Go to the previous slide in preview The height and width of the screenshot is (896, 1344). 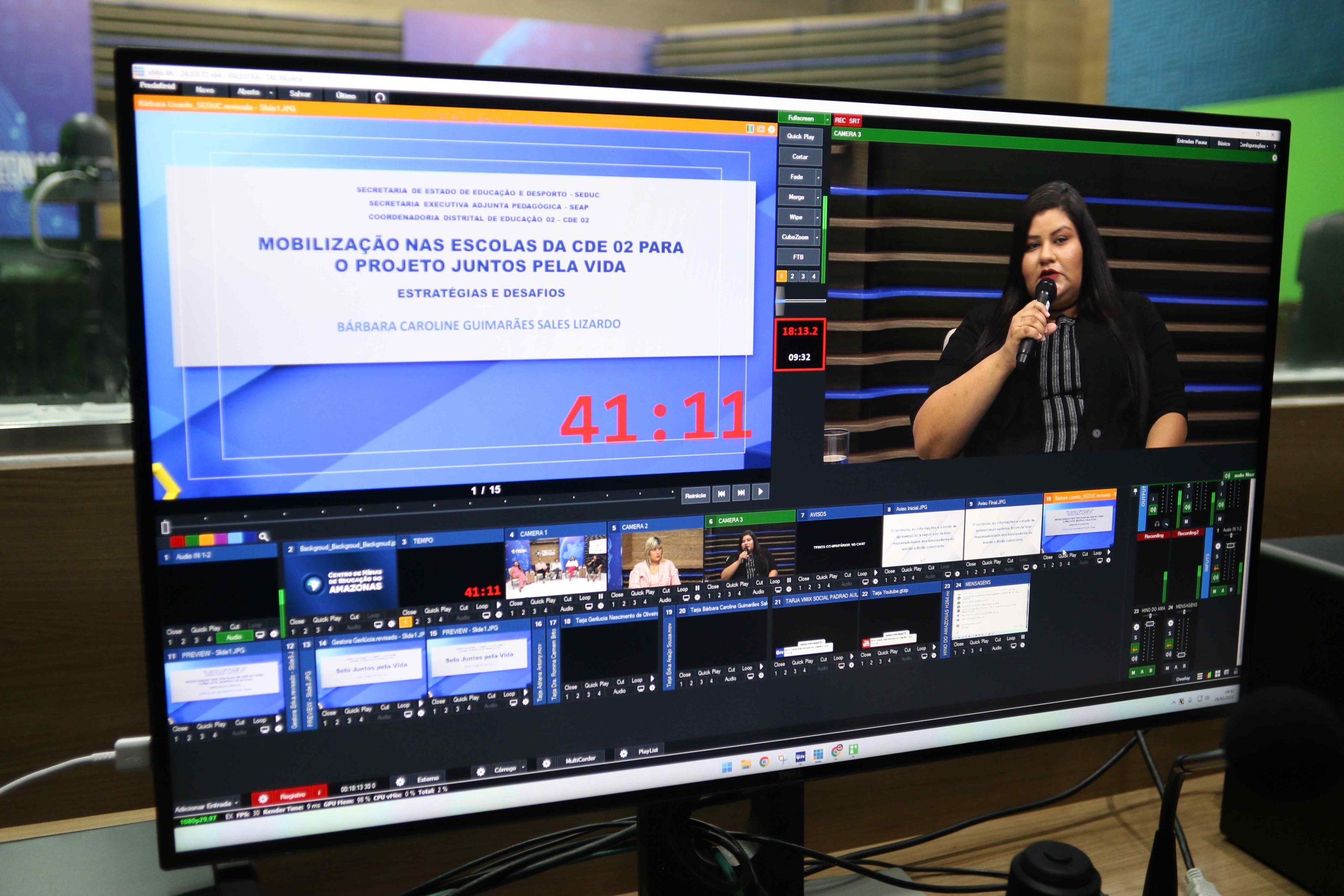tap(722, 493)
